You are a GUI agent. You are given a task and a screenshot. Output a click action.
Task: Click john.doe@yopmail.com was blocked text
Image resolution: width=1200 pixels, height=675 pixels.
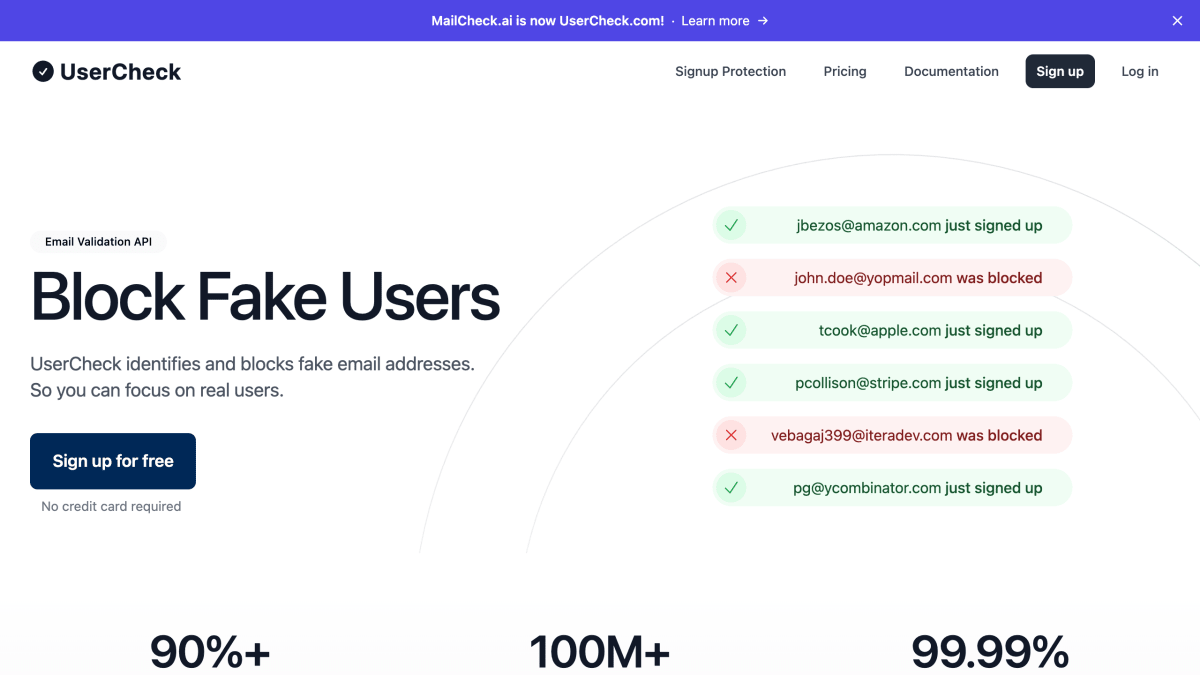click(x=918, y=278)
